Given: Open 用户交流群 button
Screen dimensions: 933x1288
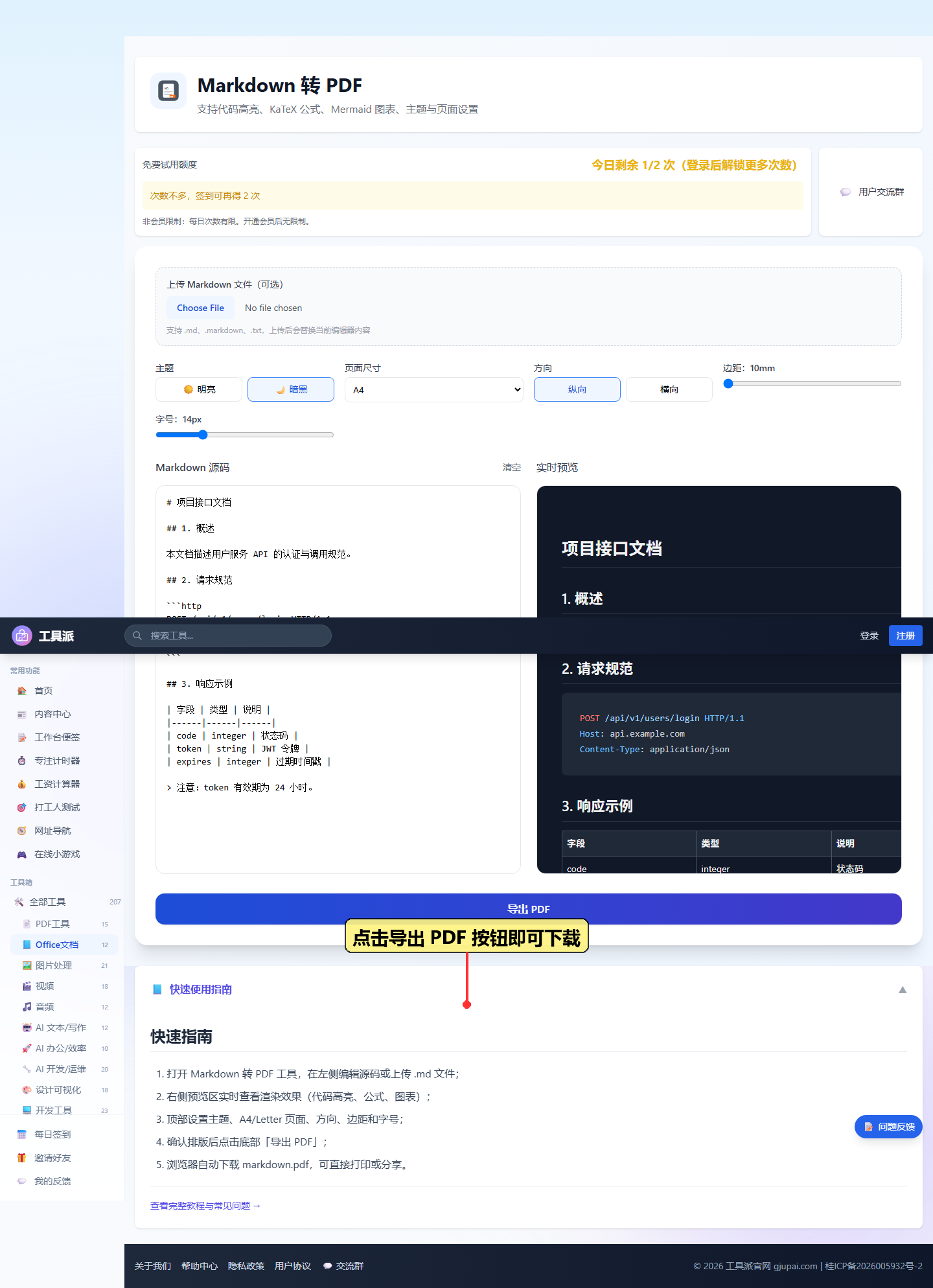Looking at the screenshot, I should pyautogui.click(x=872, y=192).
